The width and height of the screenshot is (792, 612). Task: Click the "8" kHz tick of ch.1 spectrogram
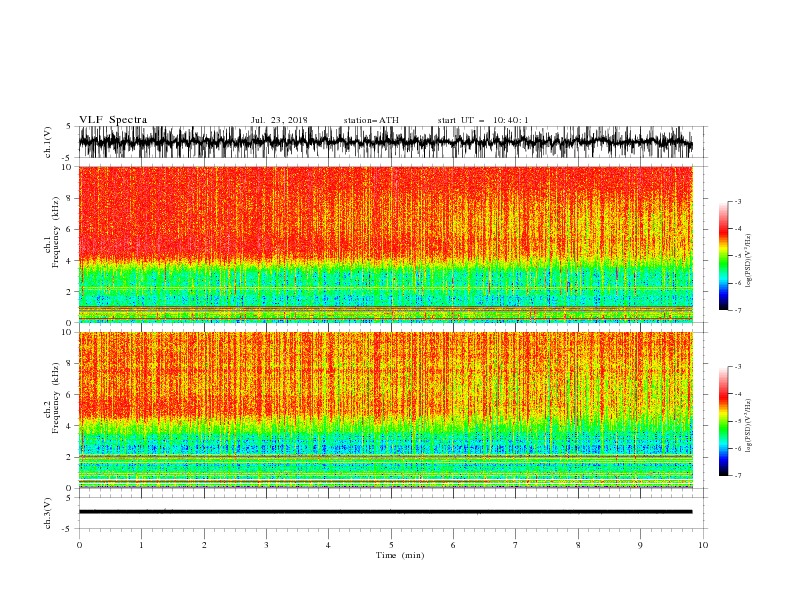70,198
